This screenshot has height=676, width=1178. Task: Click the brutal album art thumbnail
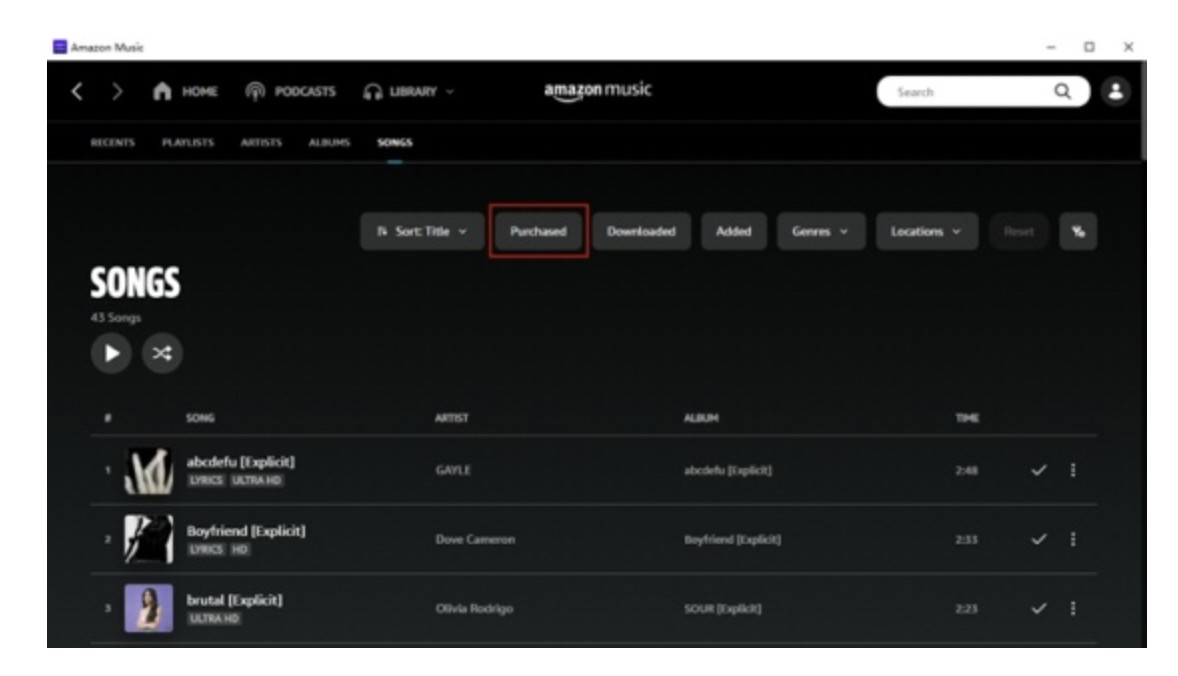(149, 608)
